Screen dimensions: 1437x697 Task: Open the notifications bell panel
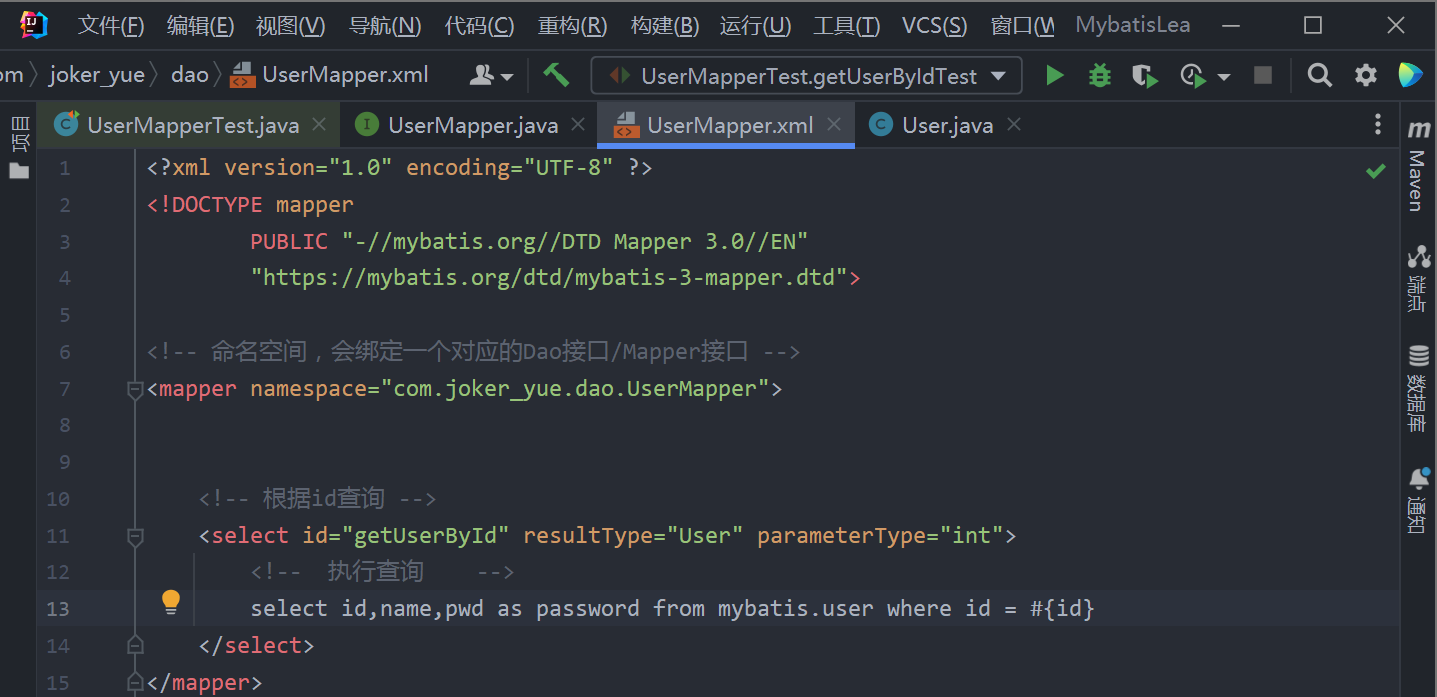1417,500
